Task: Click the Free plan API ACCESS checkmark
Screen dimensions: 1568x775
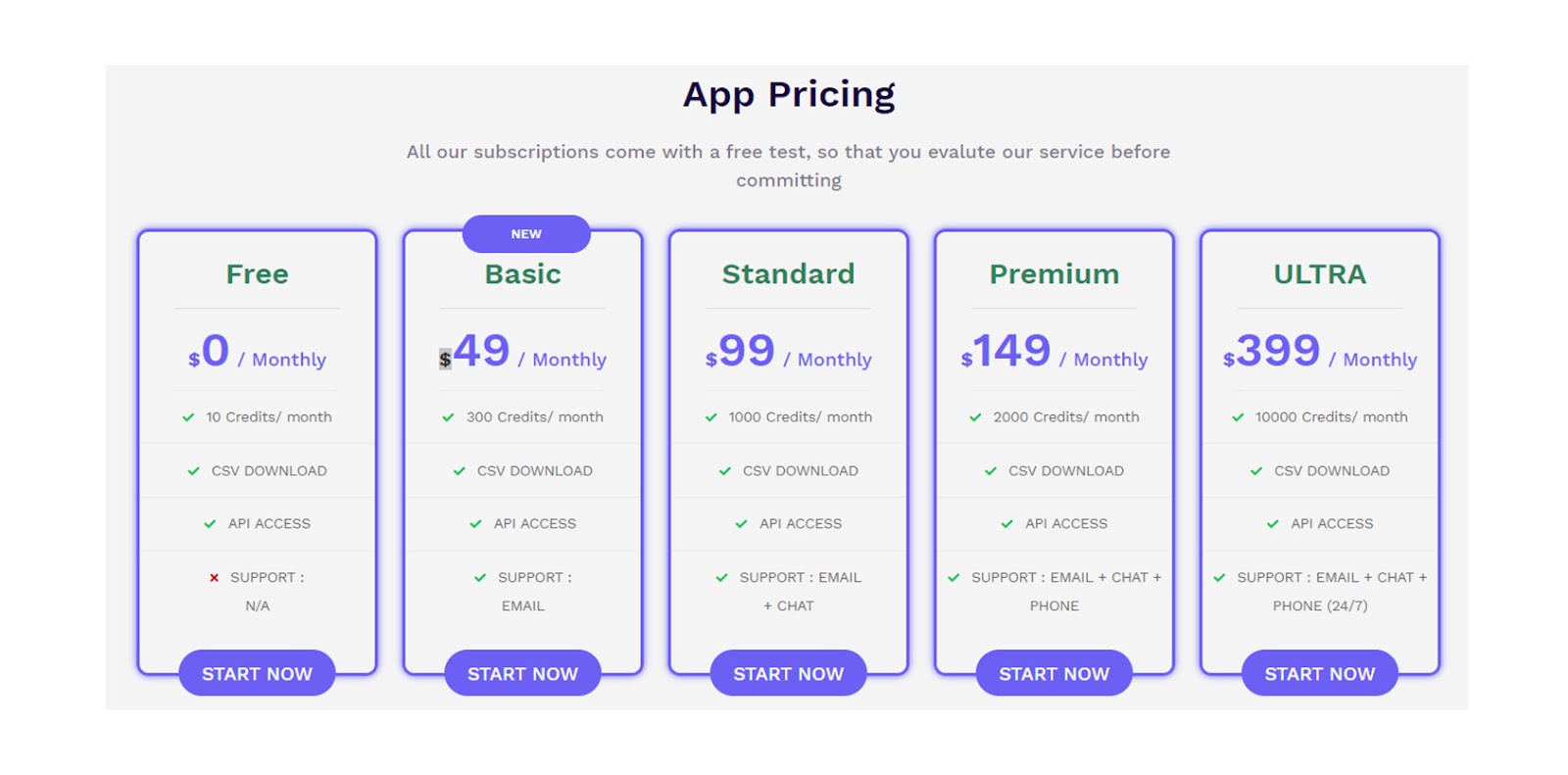Action: [x=210, y=524]
